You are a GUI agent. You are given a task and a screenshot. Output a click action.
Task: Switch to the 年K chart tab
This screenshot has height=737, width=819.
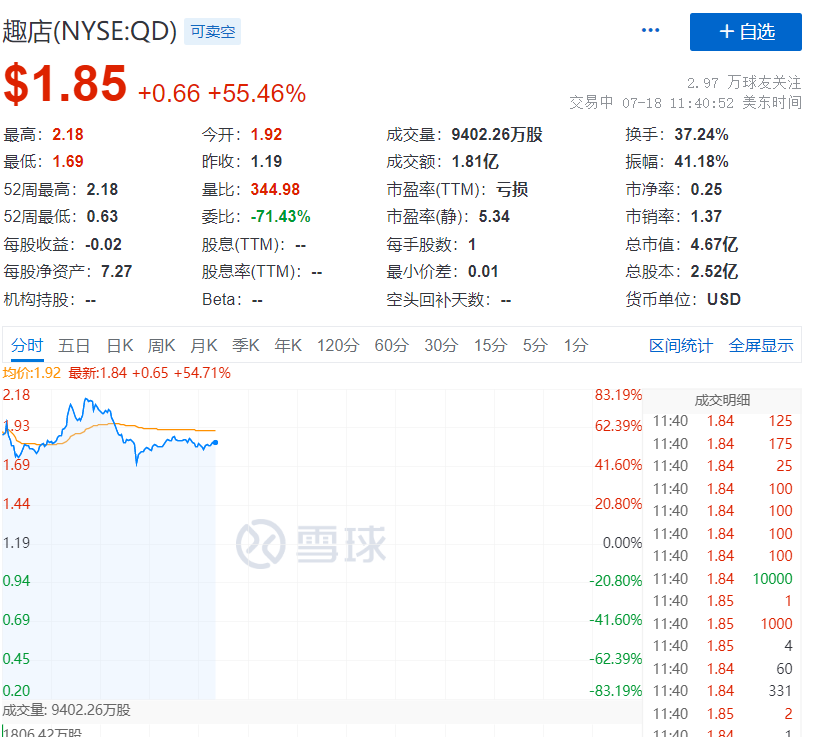(288, 345)
